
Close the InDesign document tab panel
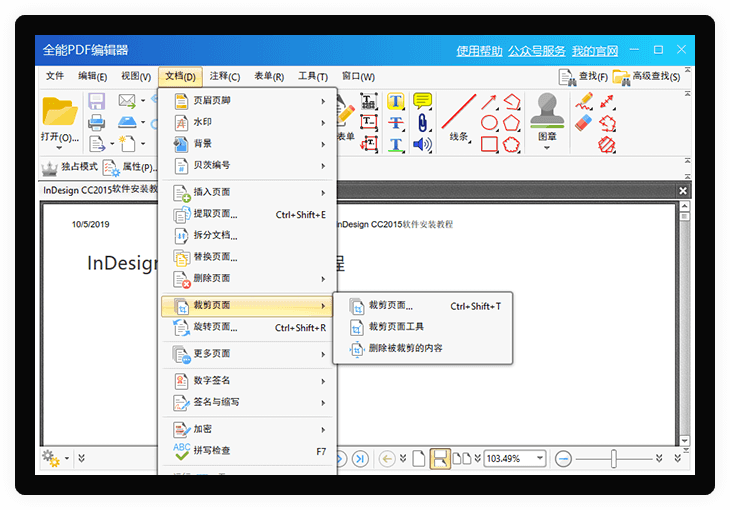coord(683,190)
